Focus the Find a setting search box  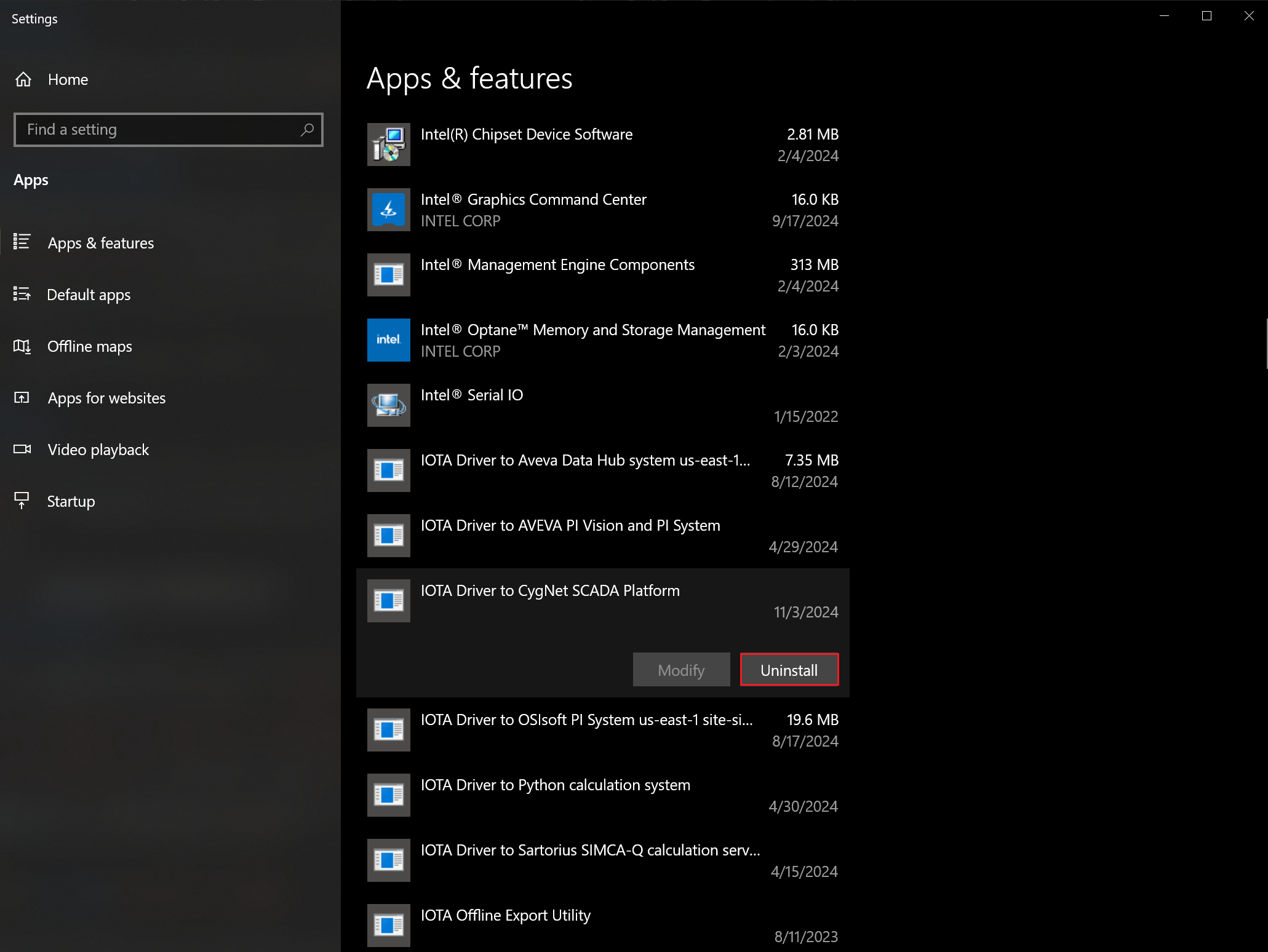pyautogui.click(x=168, y=130)
